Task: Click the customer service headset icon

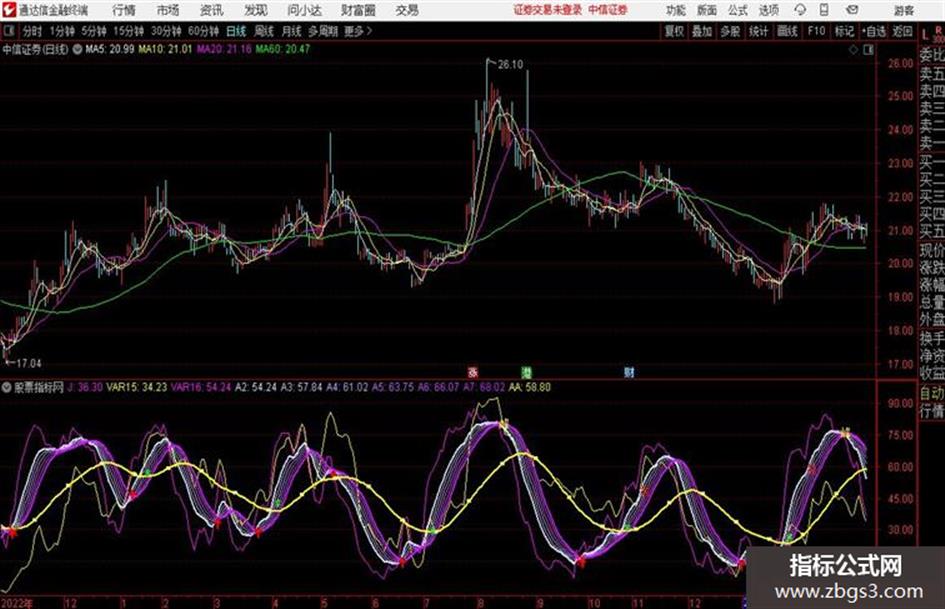Action: (x=800, y=10)
